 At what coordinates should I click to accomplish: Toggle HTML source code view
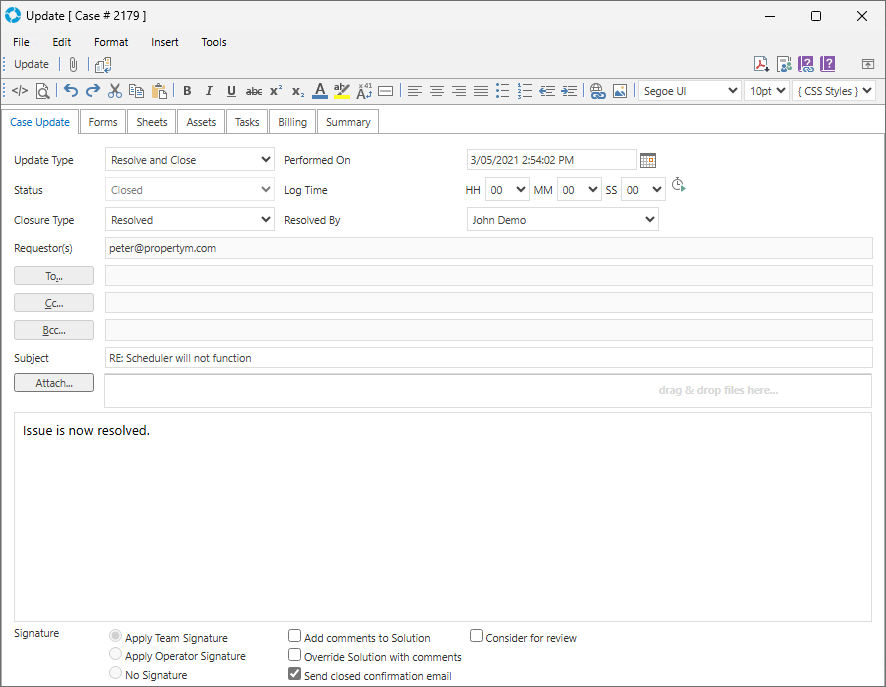(20, 91)
